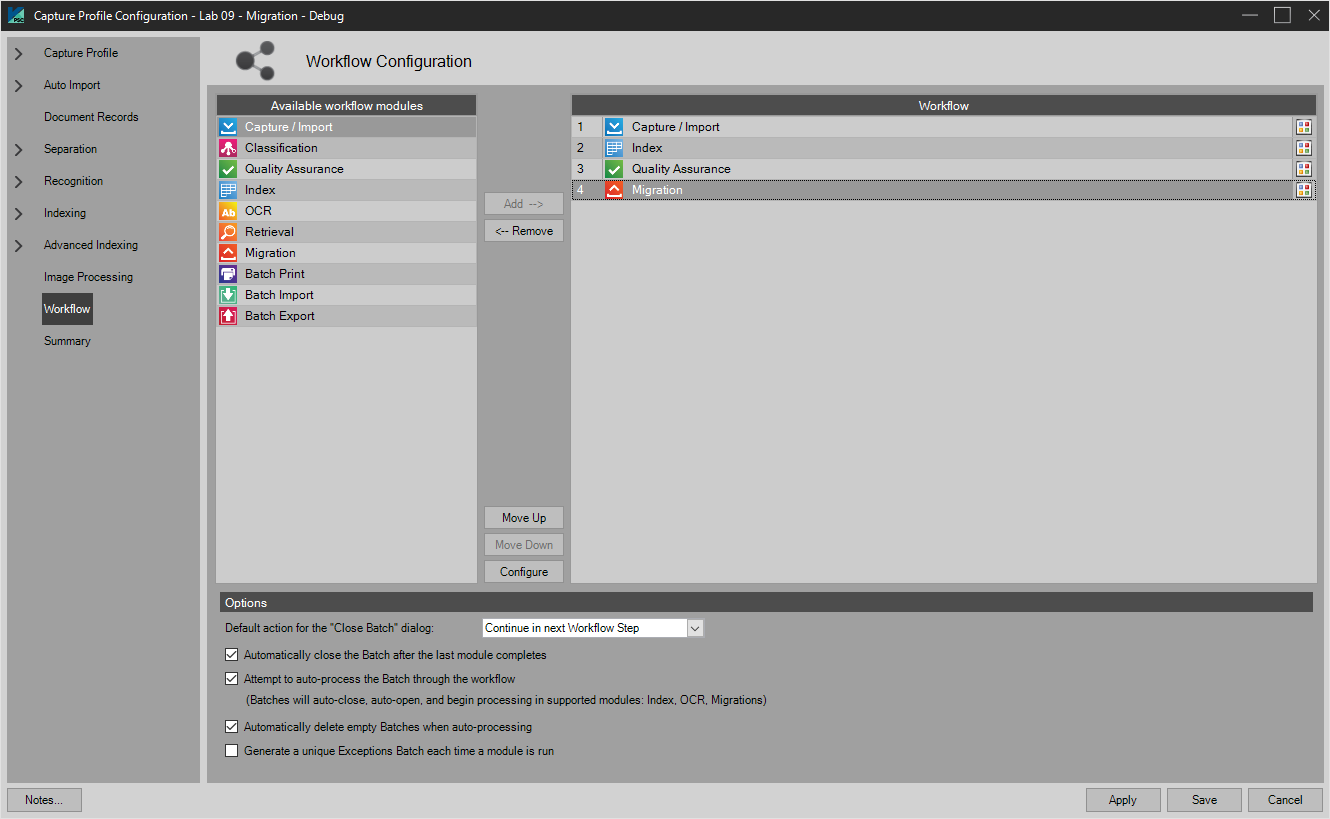The width and height of the screenshot is (1330, 819).
Task: Toggle auto-process Batch through the workflow
Action: (232, 678)
